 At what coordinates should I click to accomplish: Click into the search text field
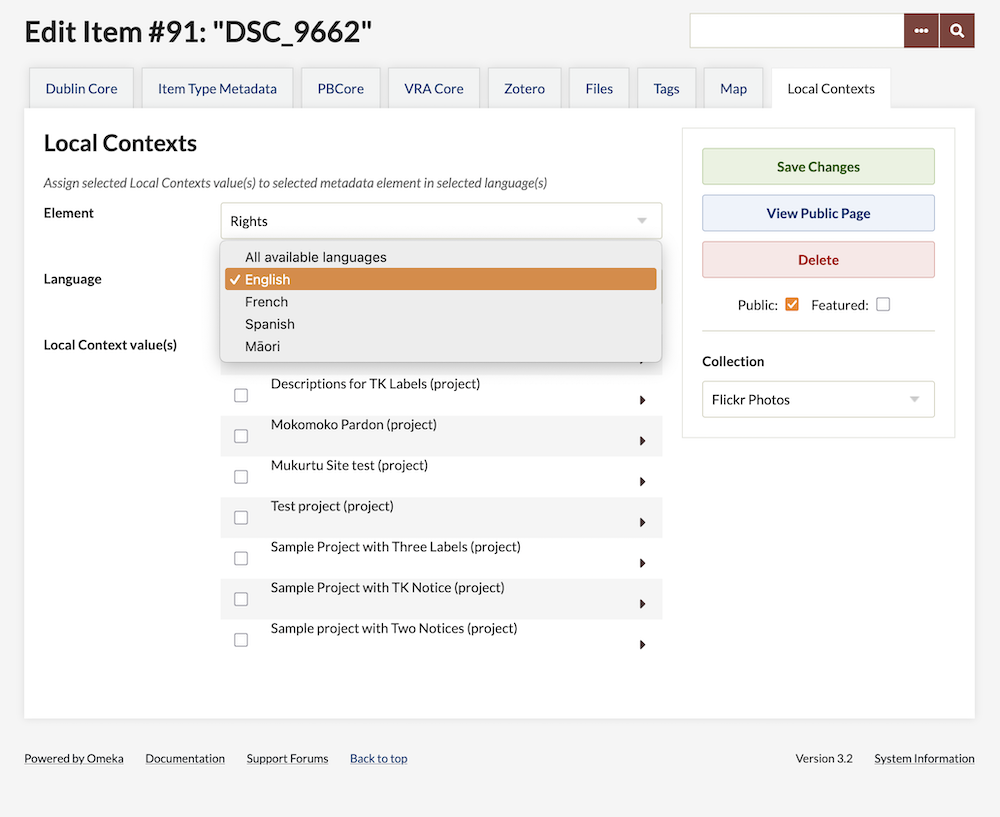click(797, 31)
